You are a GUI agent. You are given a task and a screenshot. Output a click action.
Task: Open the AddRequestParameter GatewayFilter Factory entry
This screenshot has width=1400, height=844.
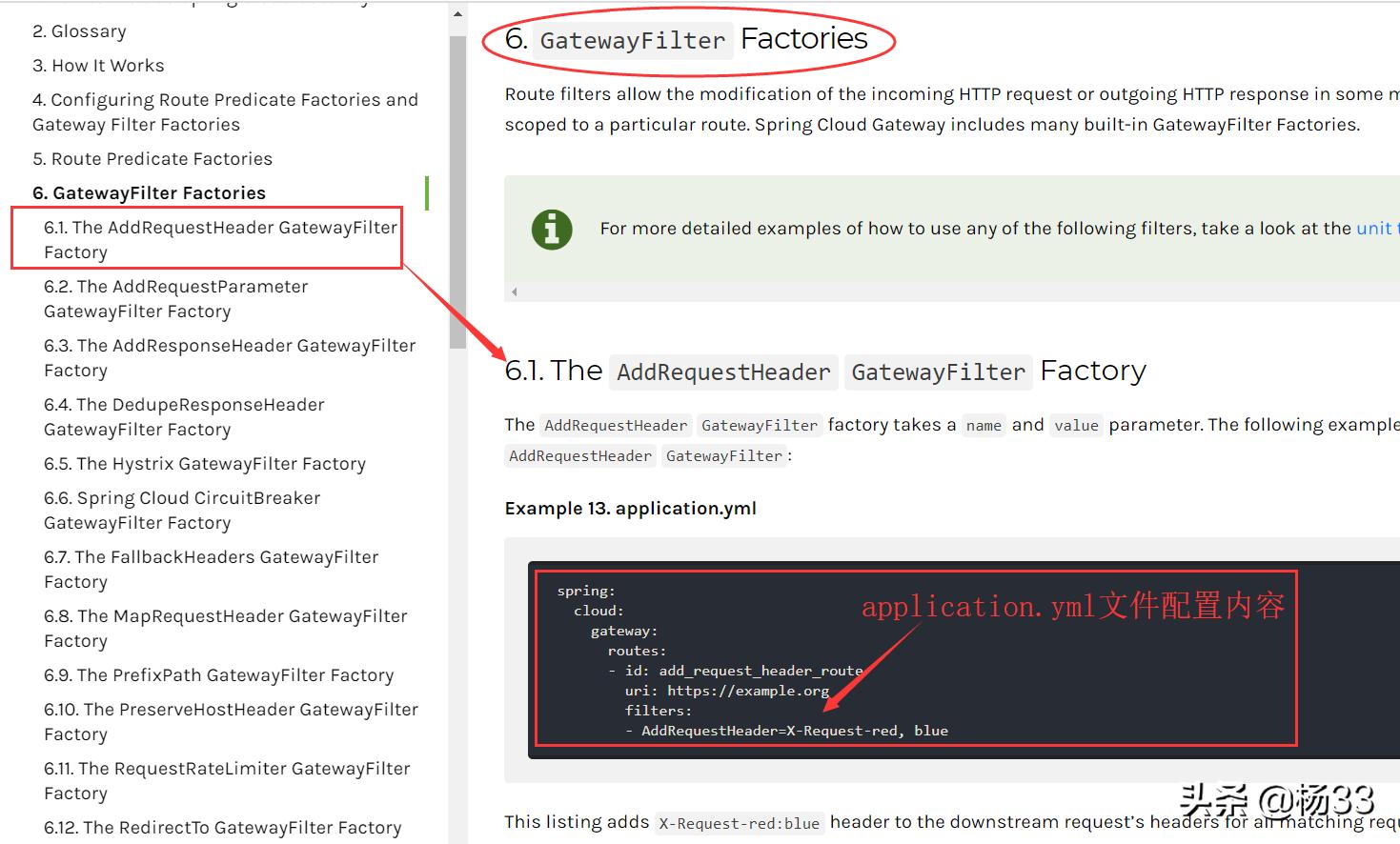(175, 298)
